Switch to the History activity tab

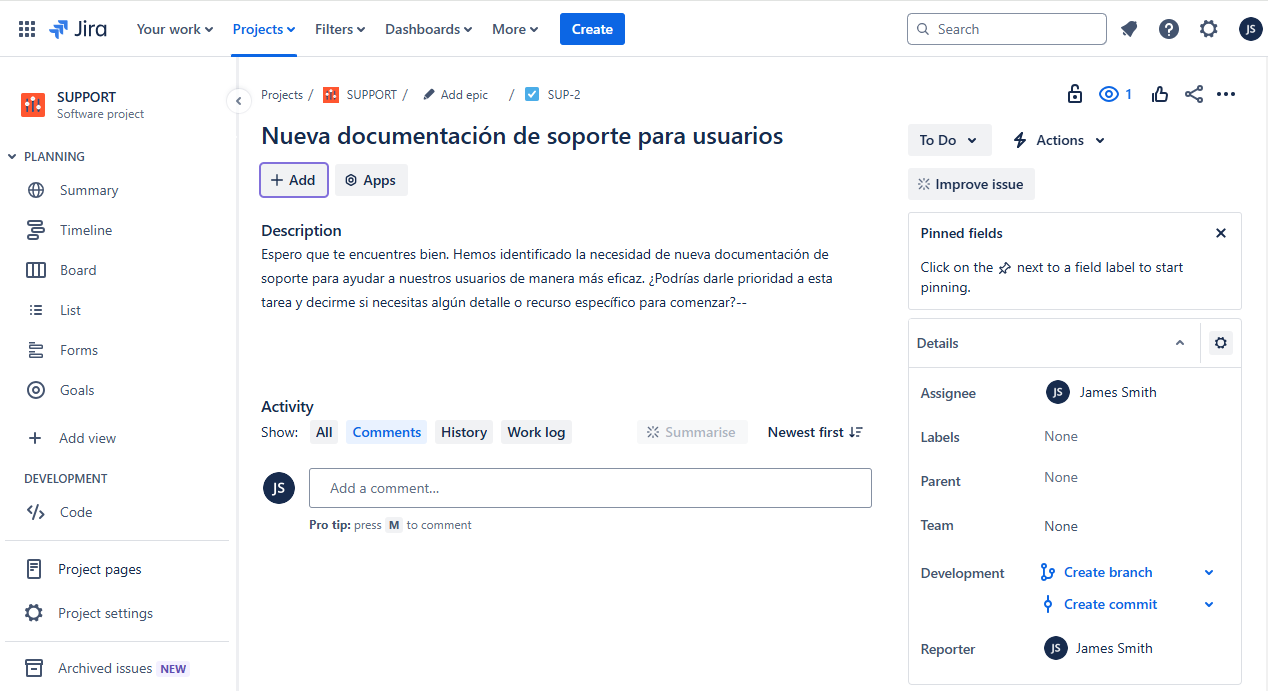coord(464,432)
